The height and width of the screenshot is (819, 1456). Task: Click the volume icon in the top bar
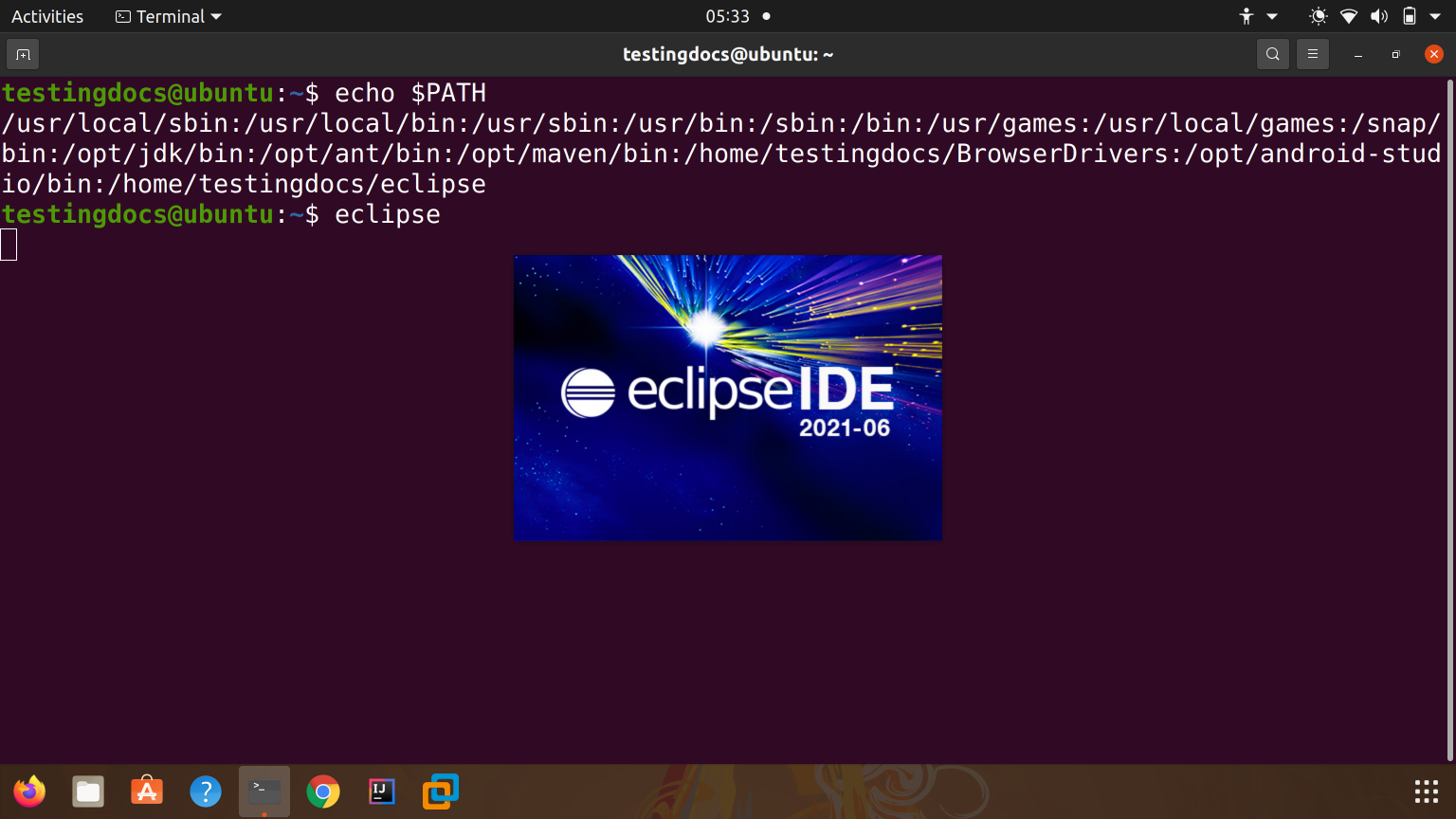pyautogui.click(x=1379, y=15)
